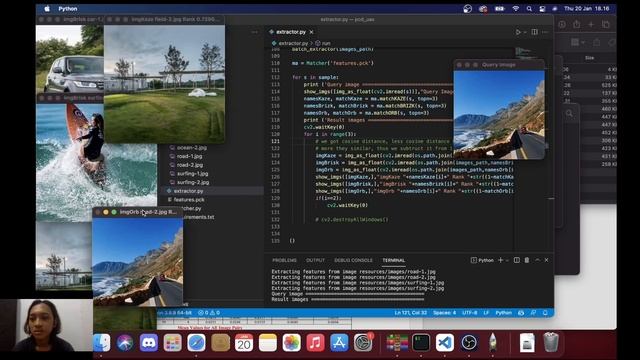This screenshot has height=360, width=640.
Task: Click surfing photo in imgBrisk window
Action: [96, 162]
